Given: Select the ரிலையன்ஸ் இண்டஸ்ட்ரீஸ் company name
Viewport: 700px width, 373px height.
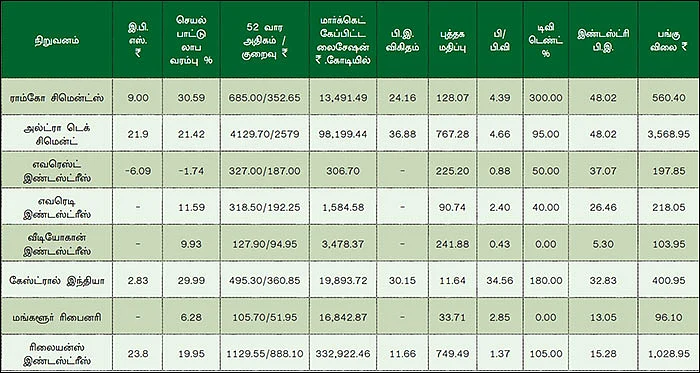Looking at the screenshot, I should pos(57,354).
